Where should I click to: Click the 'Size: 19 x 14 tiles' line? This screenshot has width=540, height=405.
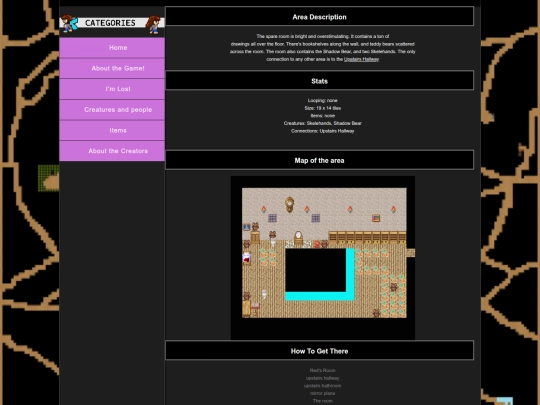pos(322,108)
